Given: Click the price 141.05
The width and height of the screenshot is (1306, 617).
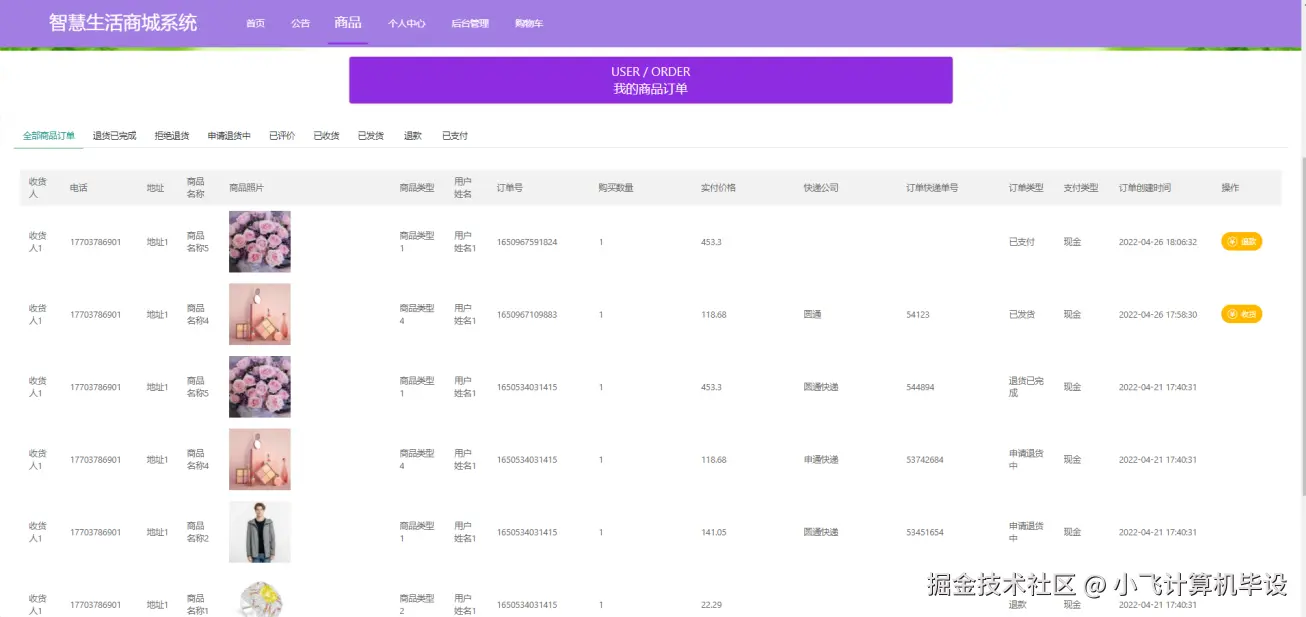Looking at the screenshot, I should [714, 533].
